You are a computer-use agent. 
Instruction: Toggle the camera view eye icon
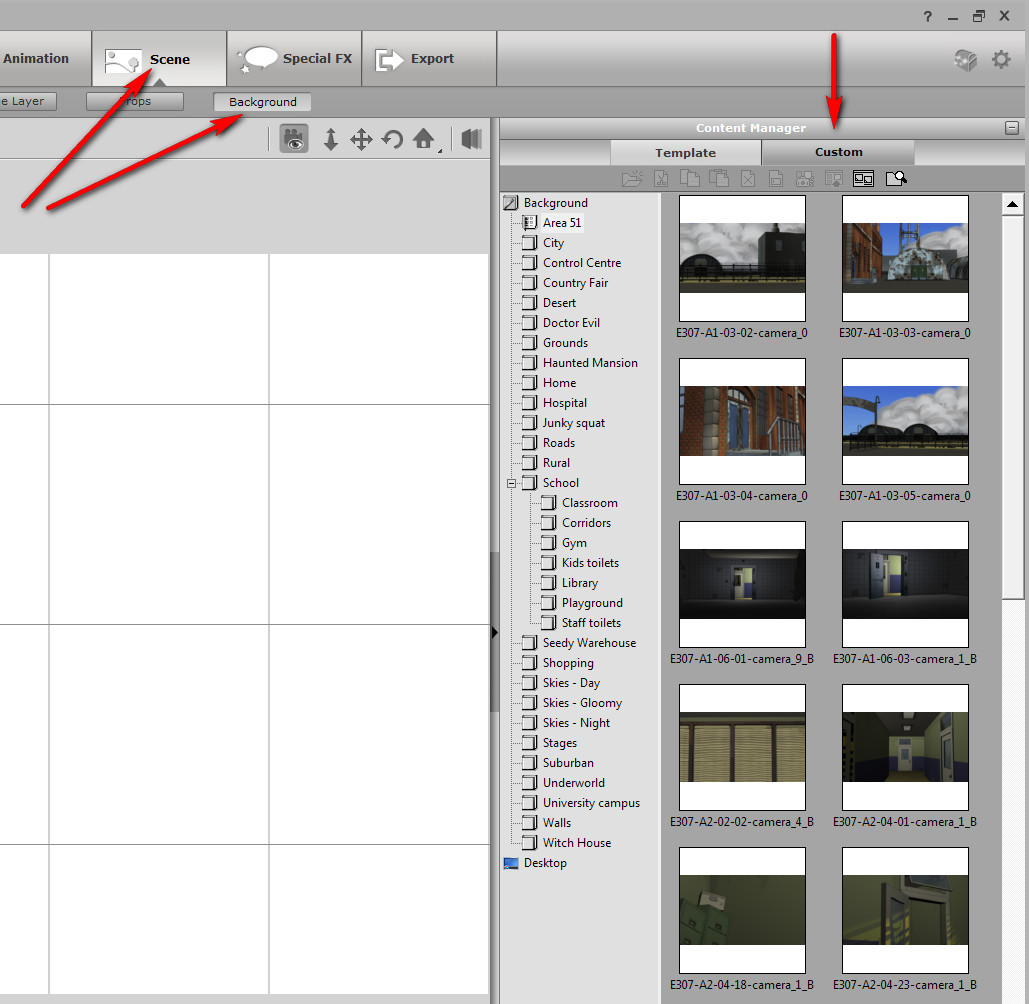tap(293, 139)
